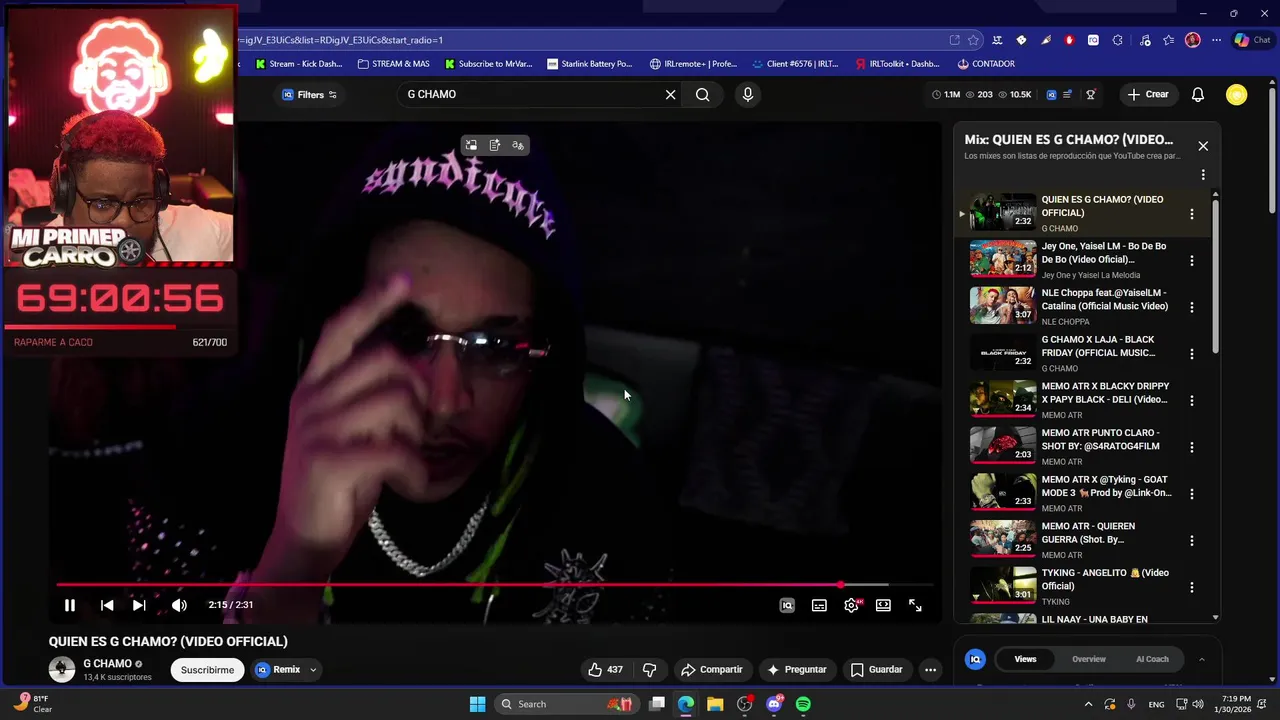Viewport: 1280px width, 720px height.
Task: Switch to theater mode
Action: (883, 605)
